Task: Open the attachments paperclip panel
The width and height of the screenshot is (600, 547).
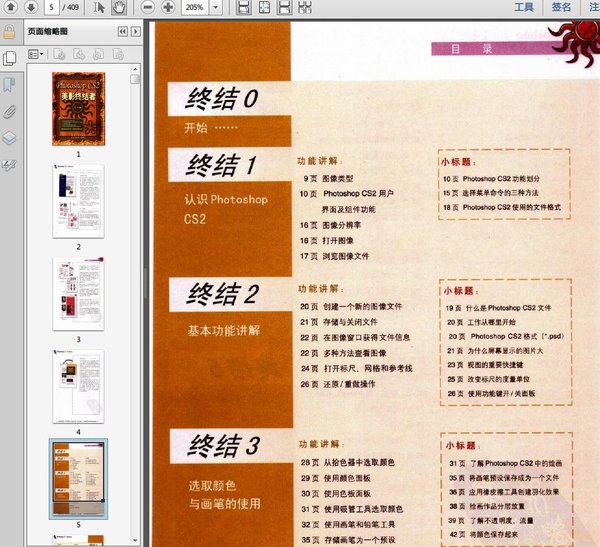Action: [x=9, y=112]
